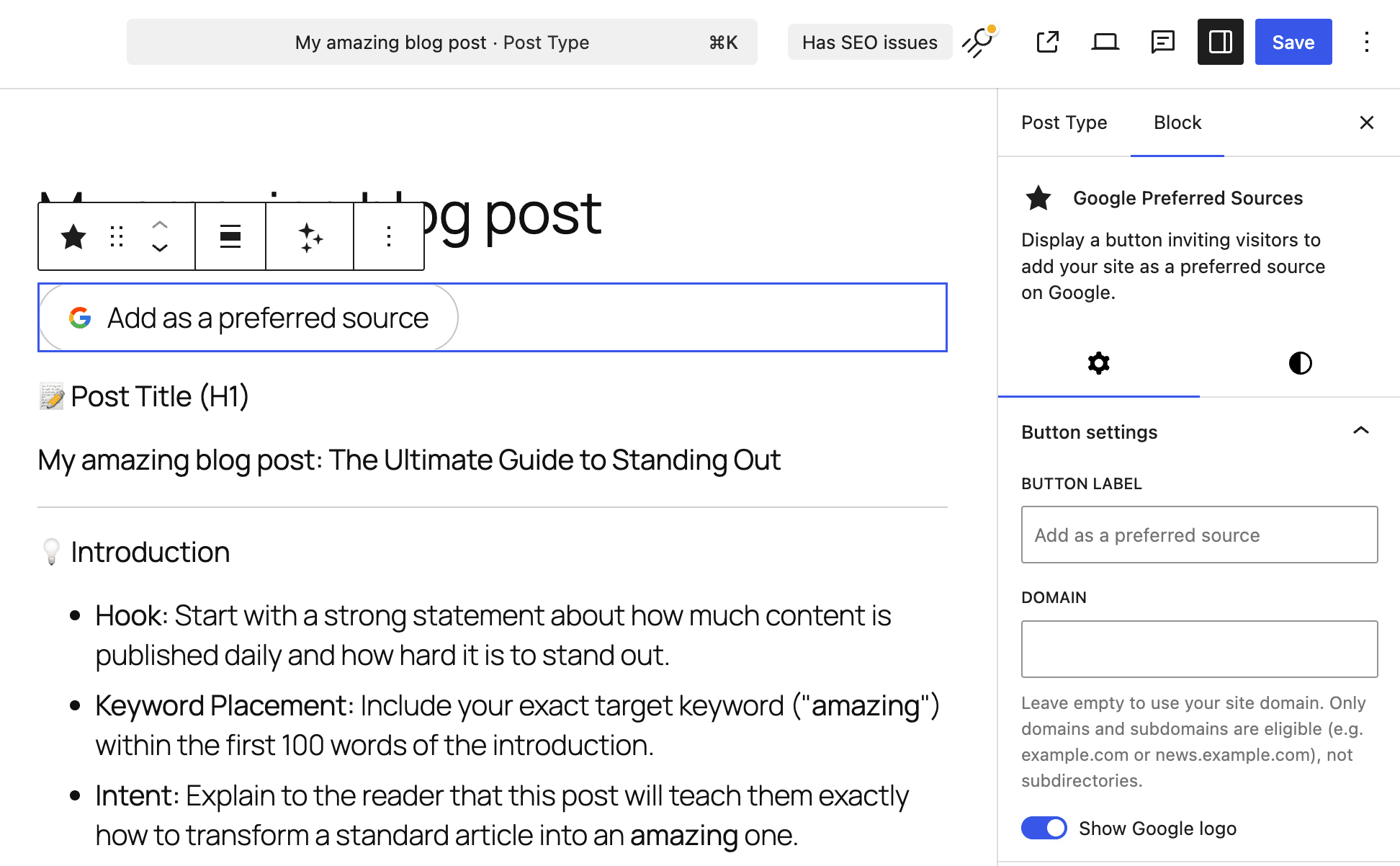Move block down with the down chevron
Viewport: 1400px width, 866px height.
160,248
